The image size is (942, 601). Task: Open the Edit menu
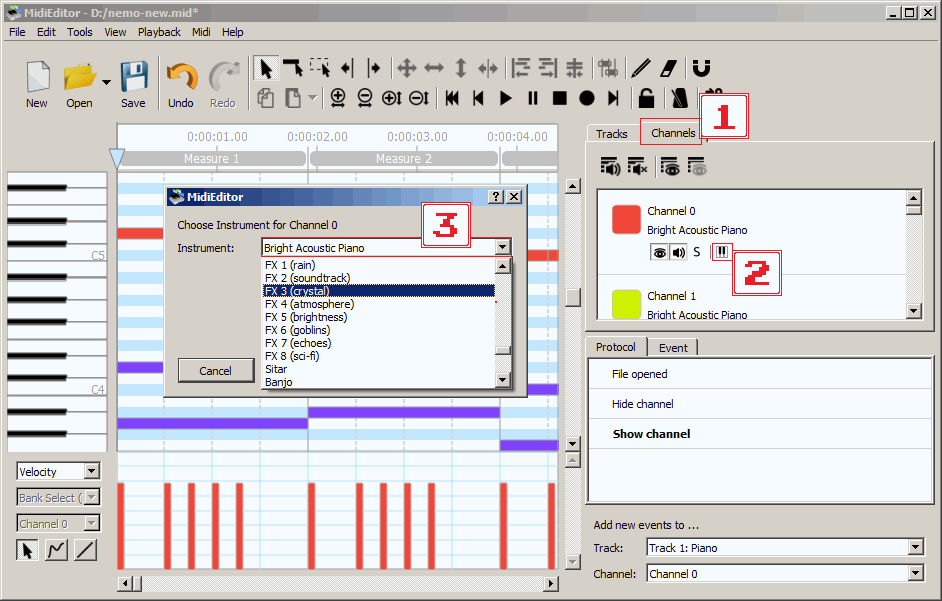pos(46,32)
